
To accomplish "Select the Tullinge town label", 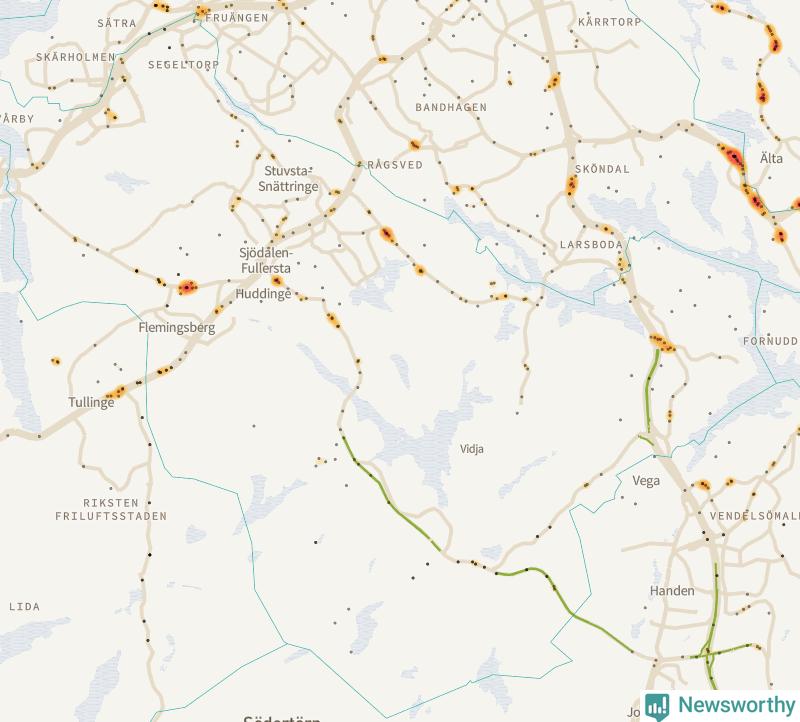I will tap(91, 402).
